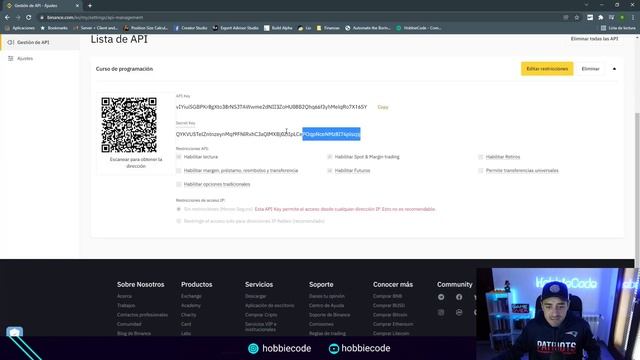Viewport: 640px width, 360px height.
Task: Reload the page with refresh icon
Action: coord(29,18)
